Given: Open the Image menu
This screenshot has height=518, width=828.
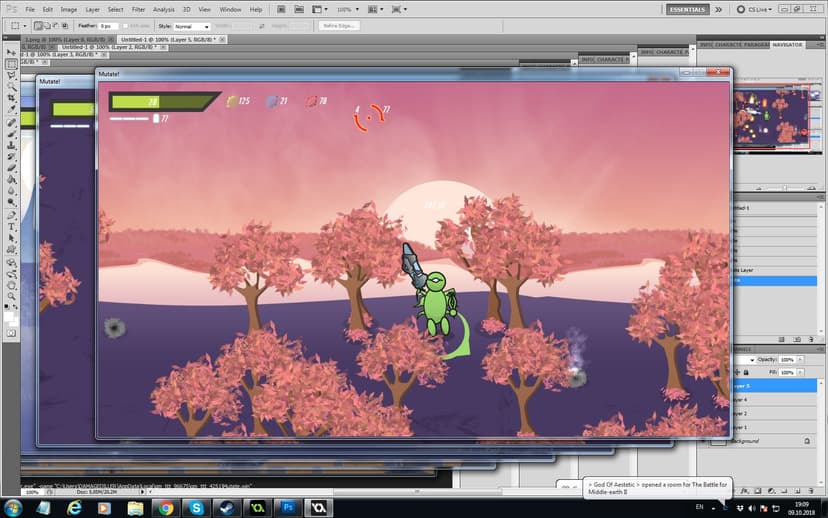Looking at the screenshot, I should [69, 10].
